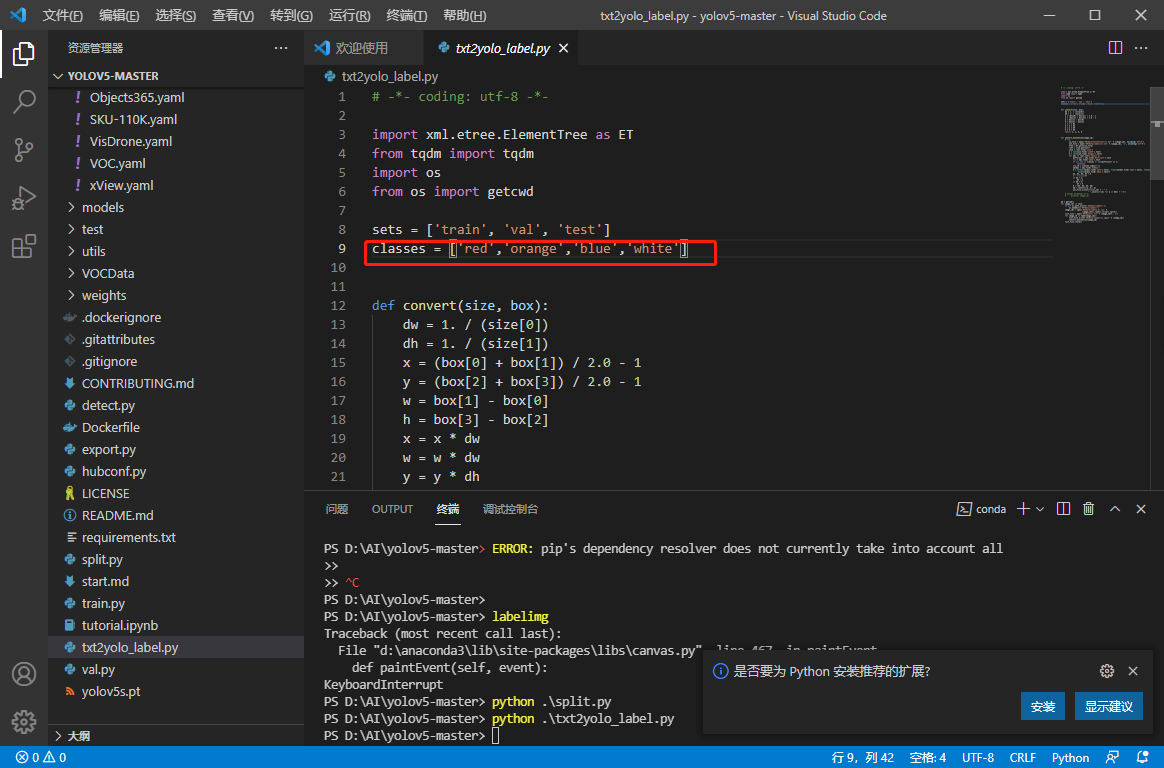Open the Source Control view

click(x=24, y=150)
